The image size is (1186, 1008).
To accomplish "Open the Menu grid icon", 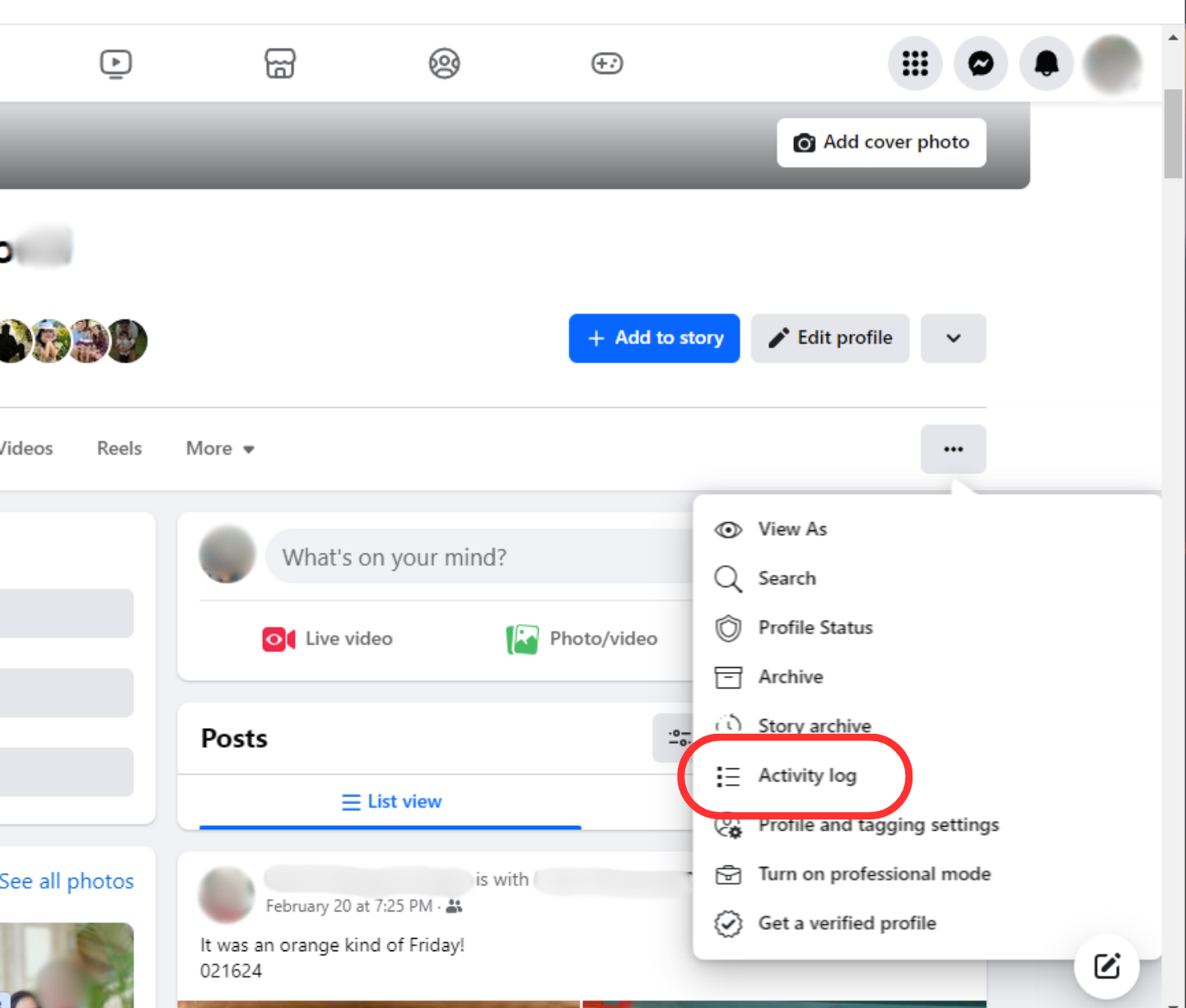I will (x=915, y=63).
